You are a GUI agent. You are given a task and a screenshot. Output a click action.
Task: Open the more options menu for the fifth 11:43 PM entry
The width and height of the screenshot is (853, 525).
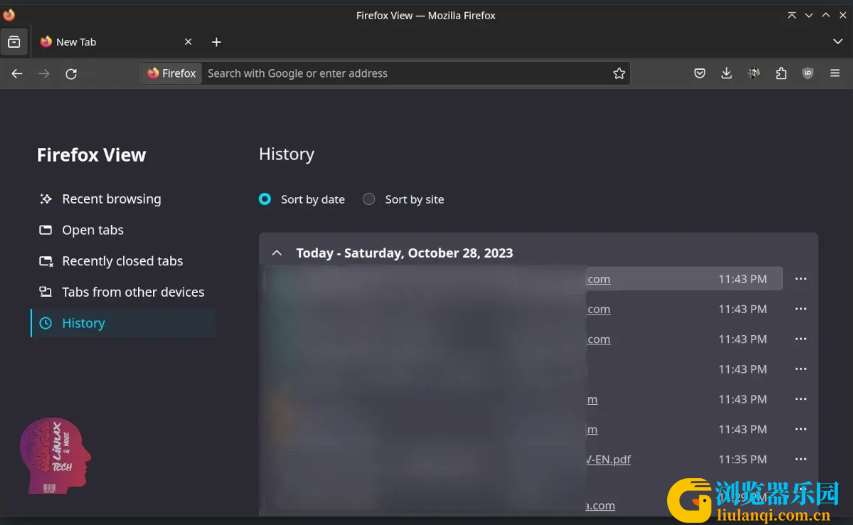click(801, 399)
